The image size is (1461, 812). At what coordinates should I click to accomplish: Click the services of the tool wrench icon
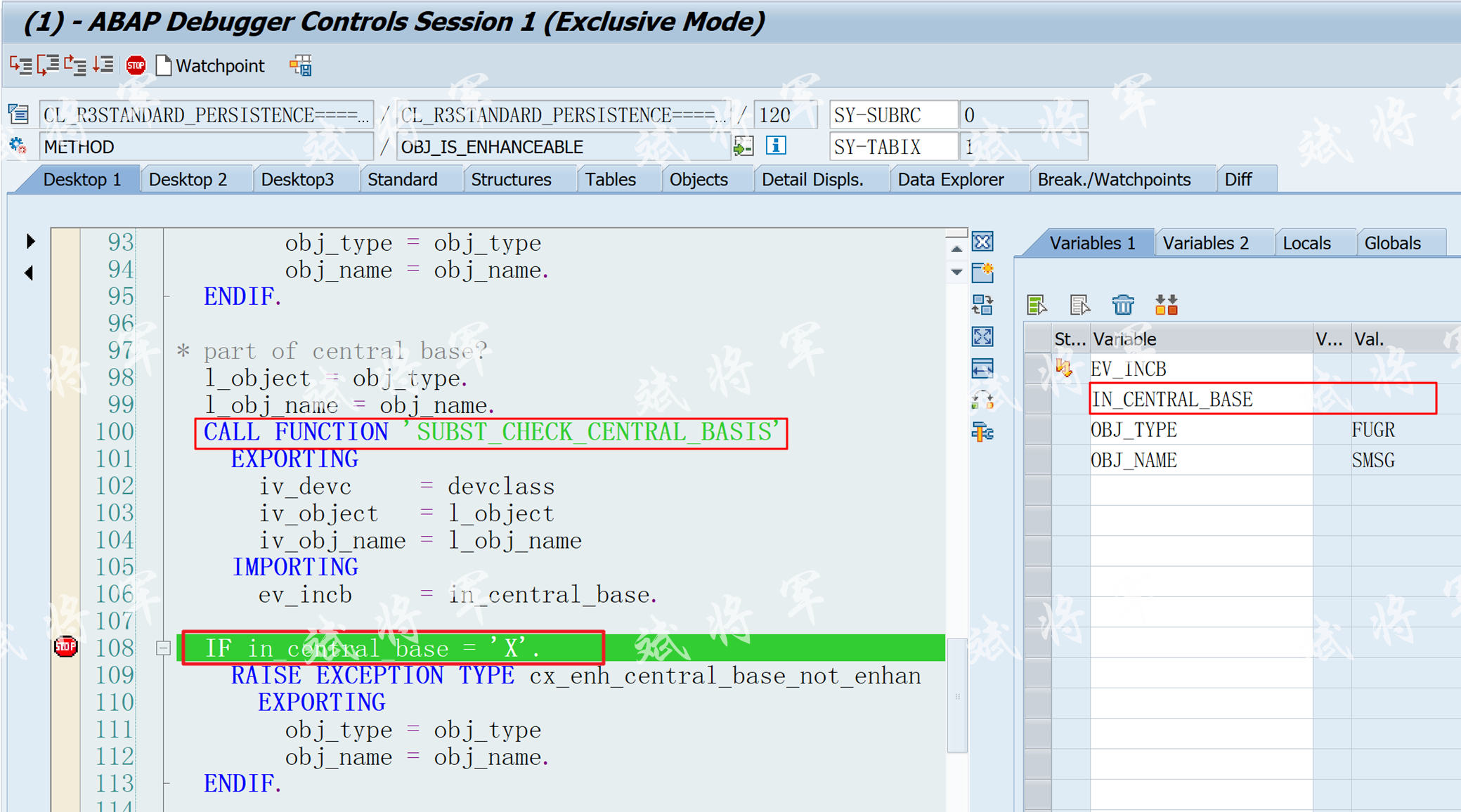982,432
